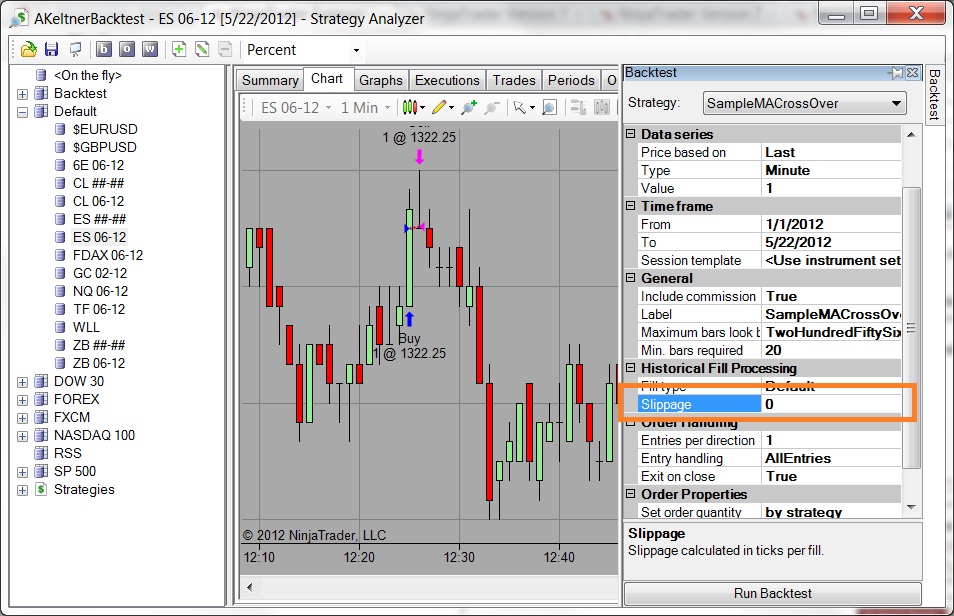Viewport: 954px width, 616px height.
Task: Select the yellow pencil drawing tool
Action: tap(442, 108)
